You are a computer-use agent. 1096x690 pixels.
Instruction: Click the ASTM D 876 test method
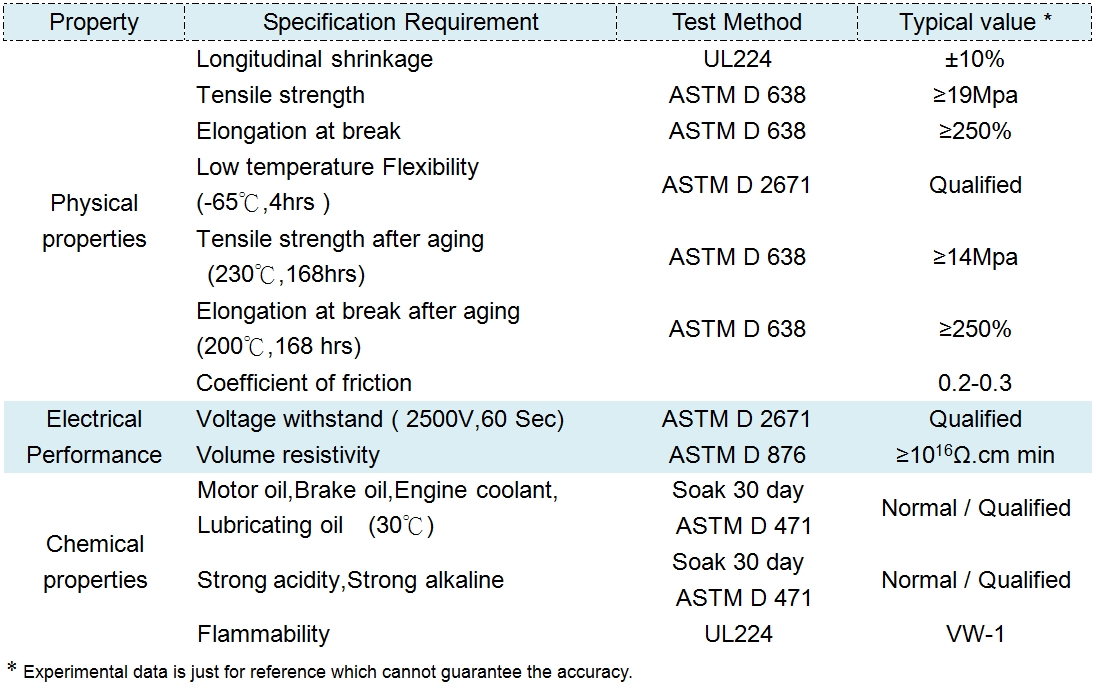pos(737,455)
